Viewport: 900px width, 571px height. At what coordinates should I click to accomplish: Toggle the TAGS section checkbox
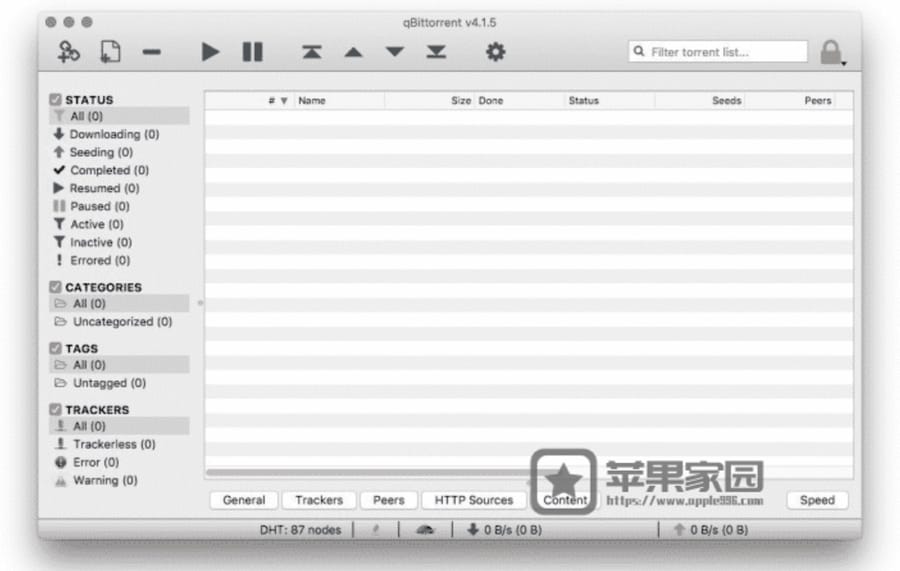[x=55, y=348]
